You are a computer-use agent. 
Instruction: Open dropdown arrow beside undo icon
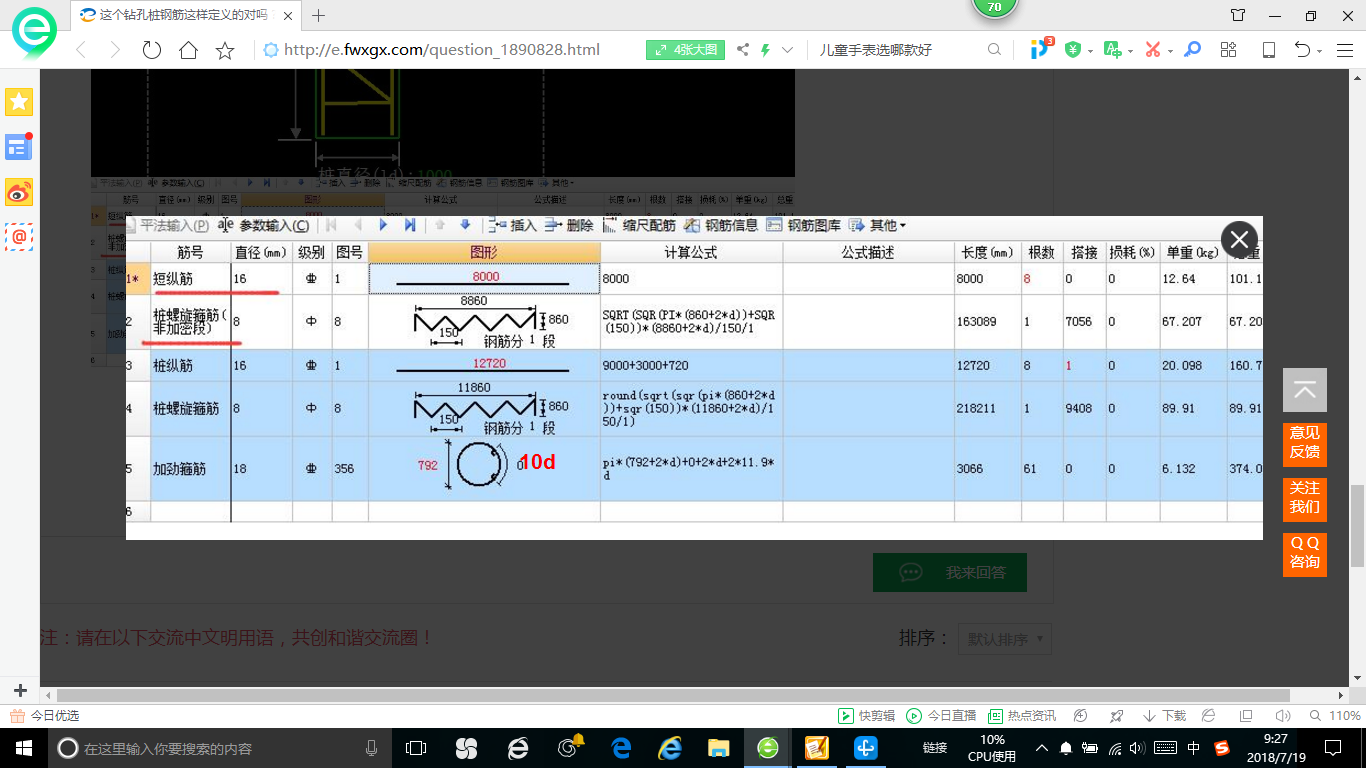coord(1320,50)
